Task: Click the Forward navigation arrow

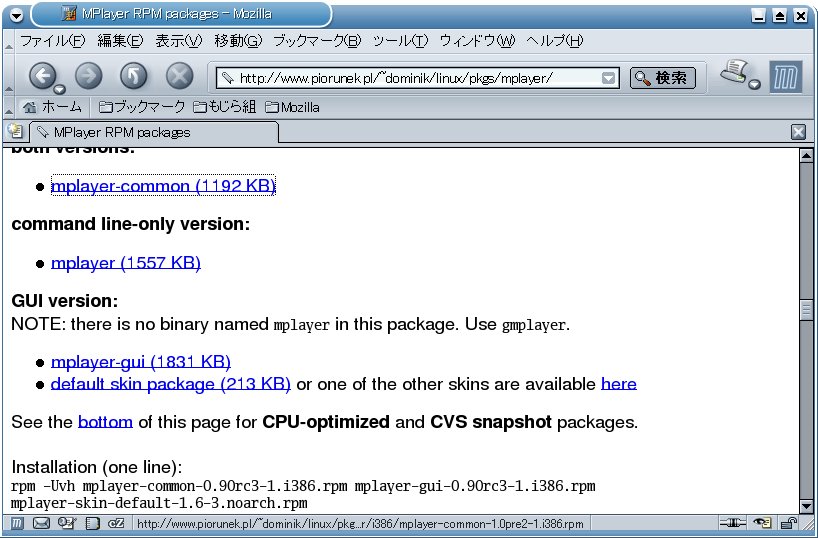Action: tap(89, 76)
